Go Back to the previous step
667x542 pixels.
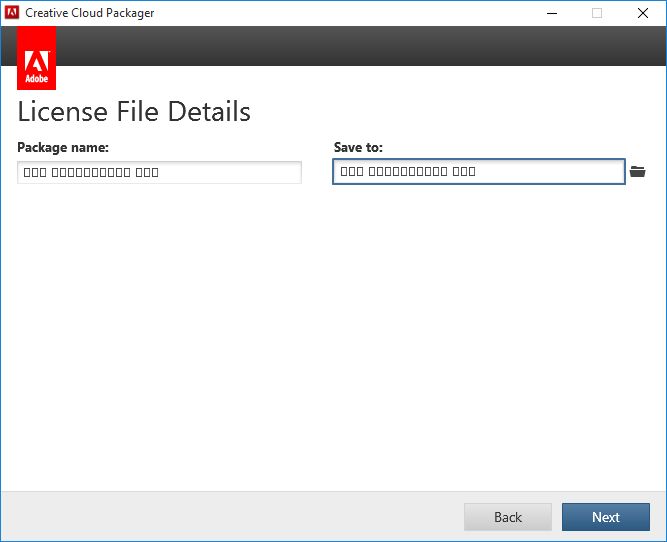coord(508,517)
